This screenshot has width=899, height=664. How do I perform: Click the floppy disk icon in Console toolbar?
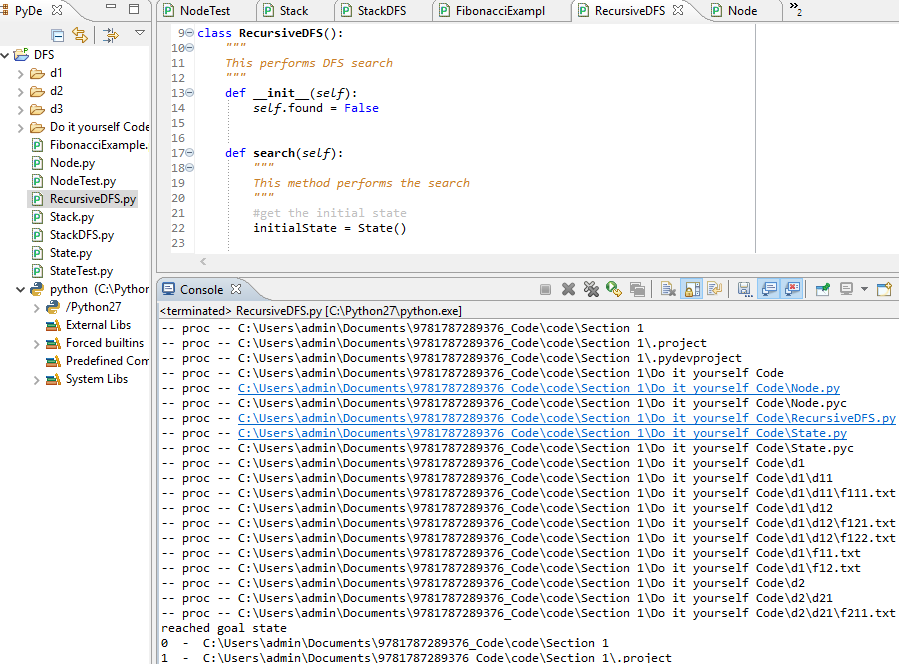tap(745, 290)
